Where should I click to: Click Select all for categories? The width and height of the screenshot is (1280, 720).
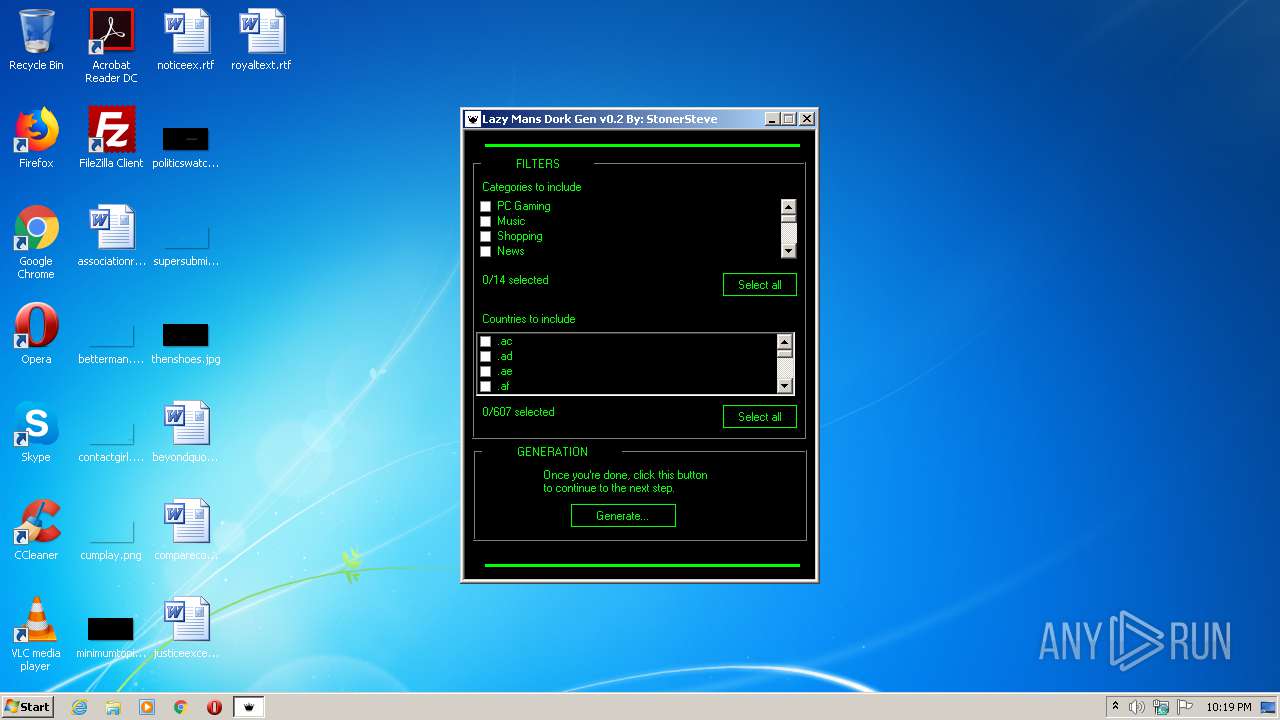point(760,285)
